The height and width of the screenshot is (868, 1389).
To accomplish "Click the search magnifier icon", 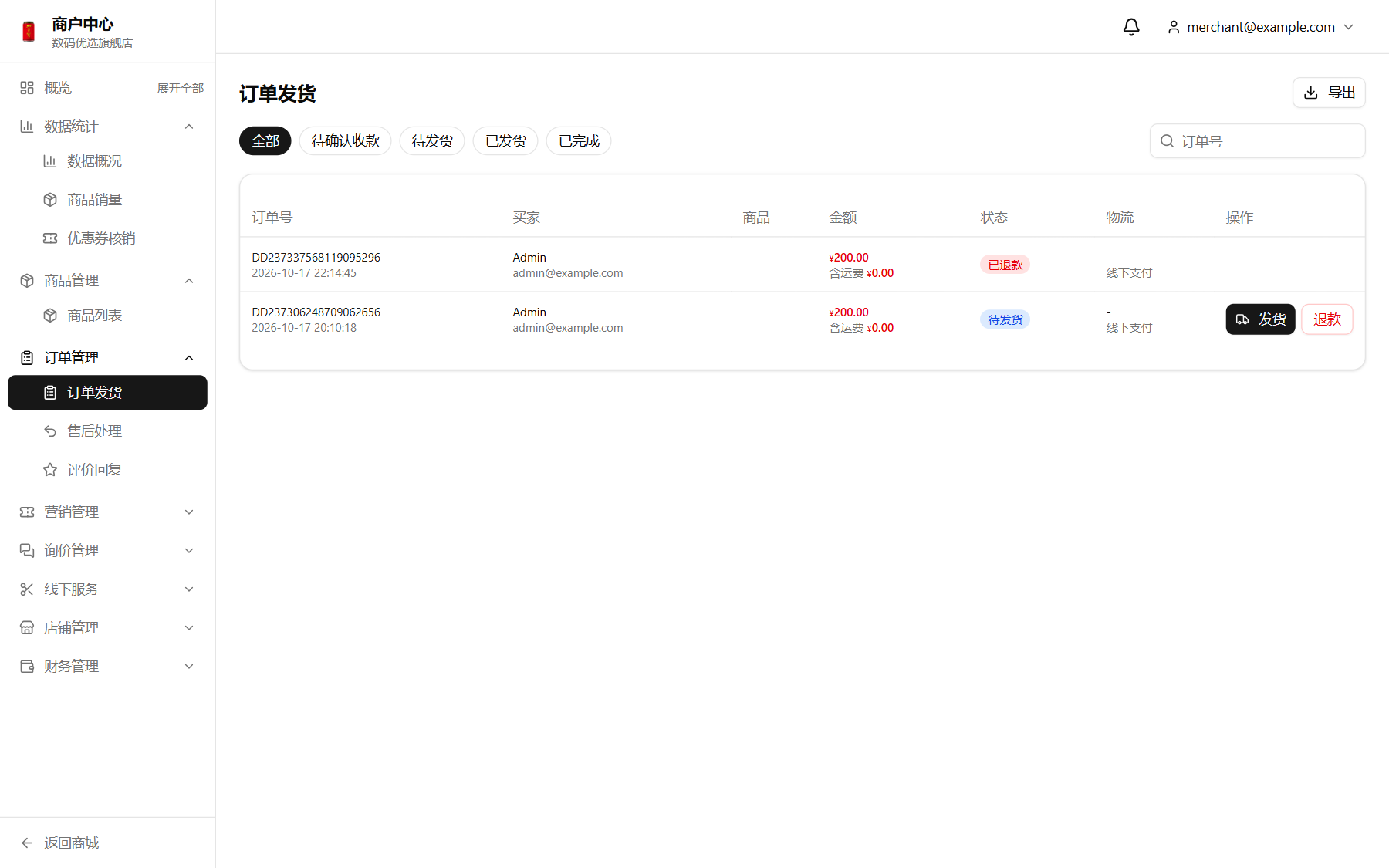I will point(1168,141).
